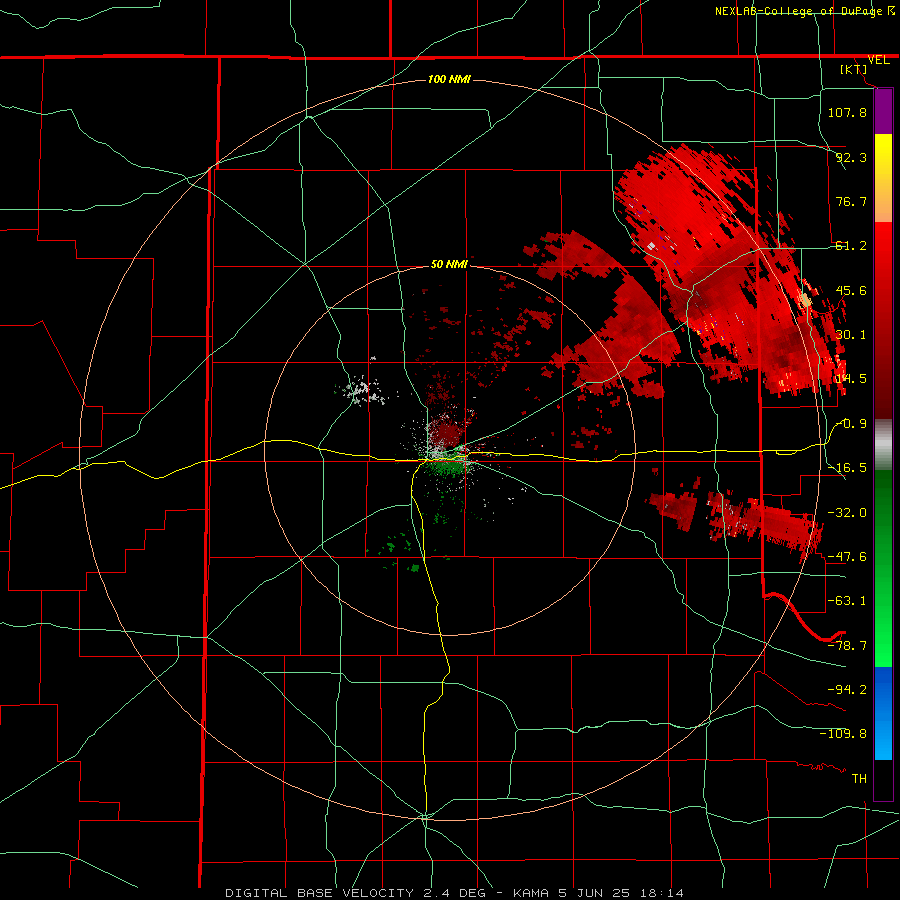Image resolution: width=900 pixels, height=900 pixels.
Task: Pick the blue segment of color bar
Action: [x=883, y=713]
